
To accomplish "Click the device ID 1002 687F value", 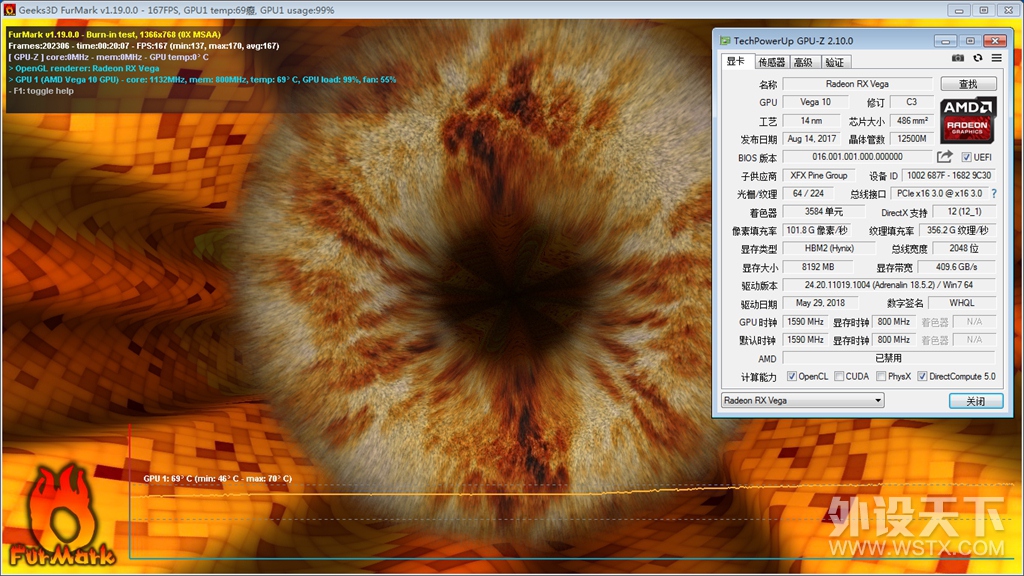I will pyautogui.click(x=949, y=175).
